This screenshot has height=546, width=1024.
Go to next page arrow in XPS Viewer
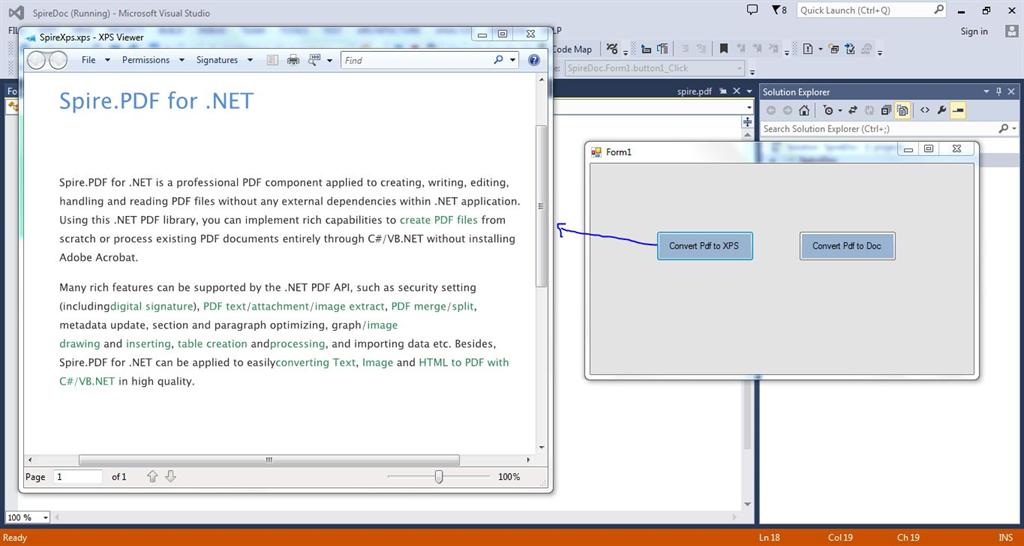click(170, 477)
